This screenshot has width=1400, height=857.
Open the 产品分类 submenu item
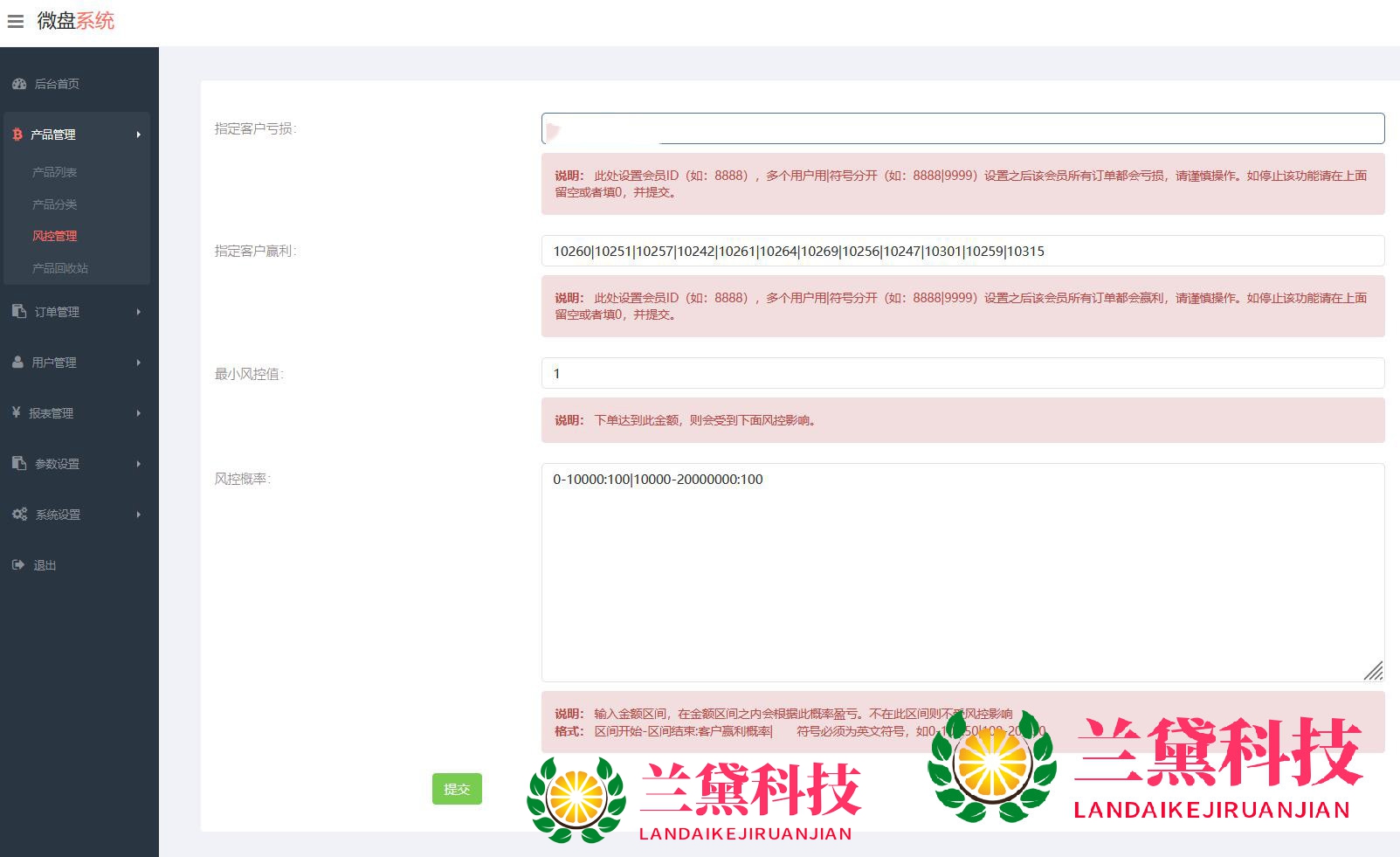point(54,204)
